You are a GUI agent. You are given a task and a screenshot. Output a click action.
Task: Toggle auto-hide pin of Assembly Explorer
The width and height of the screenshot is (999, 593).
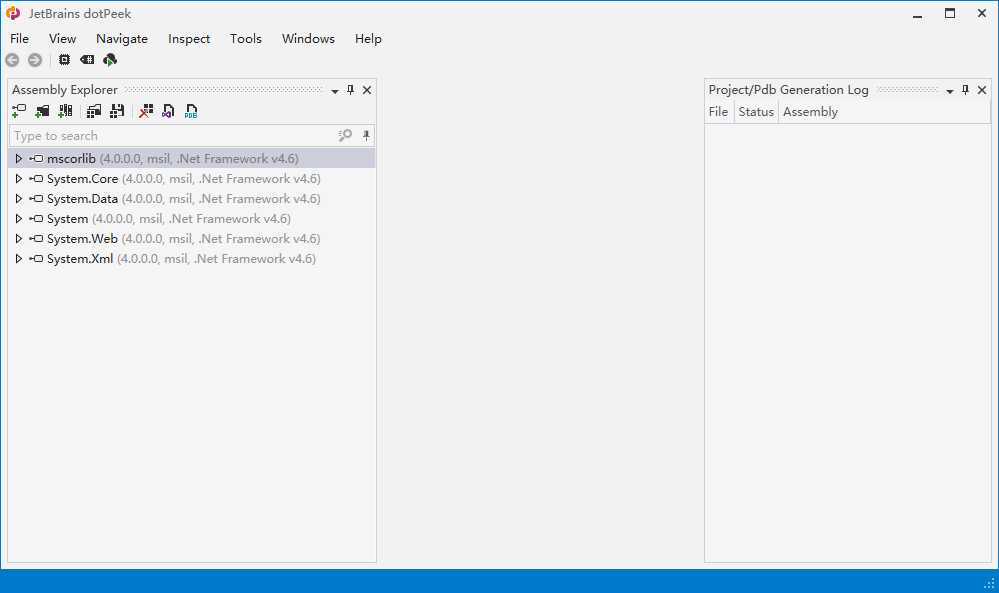pos(350,90)
